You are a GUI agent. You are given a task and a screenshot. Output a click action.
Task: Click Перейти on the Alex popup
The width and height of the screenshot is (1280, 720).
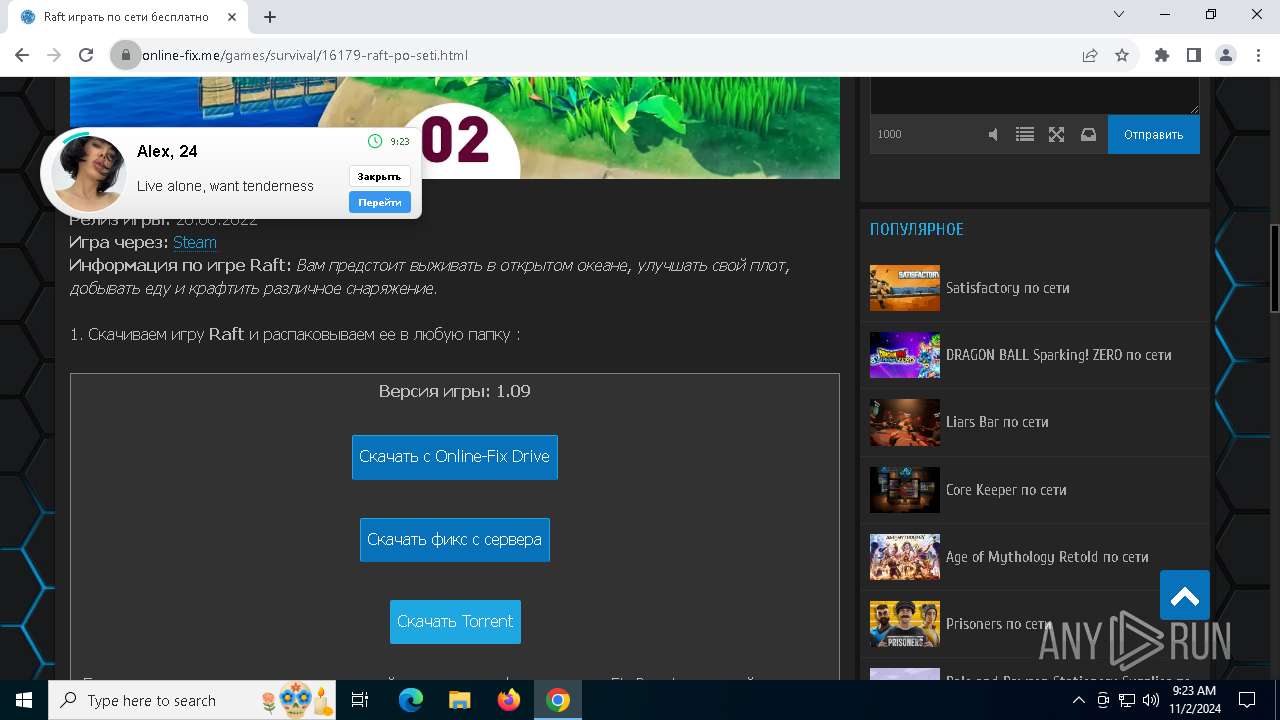click(379, 202)
